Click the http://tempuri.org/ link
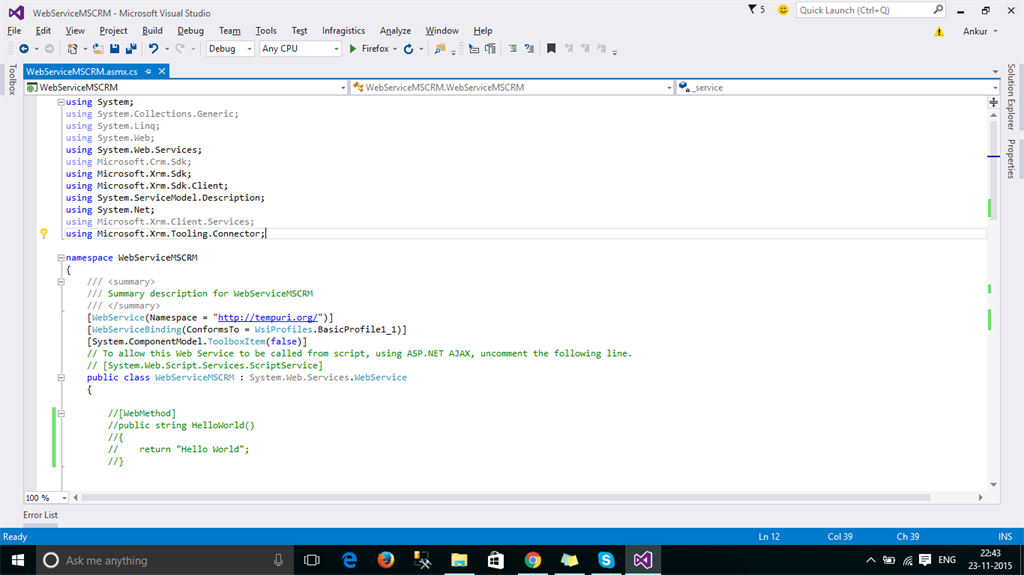1024x575 pixels. [x=269, y=317]
